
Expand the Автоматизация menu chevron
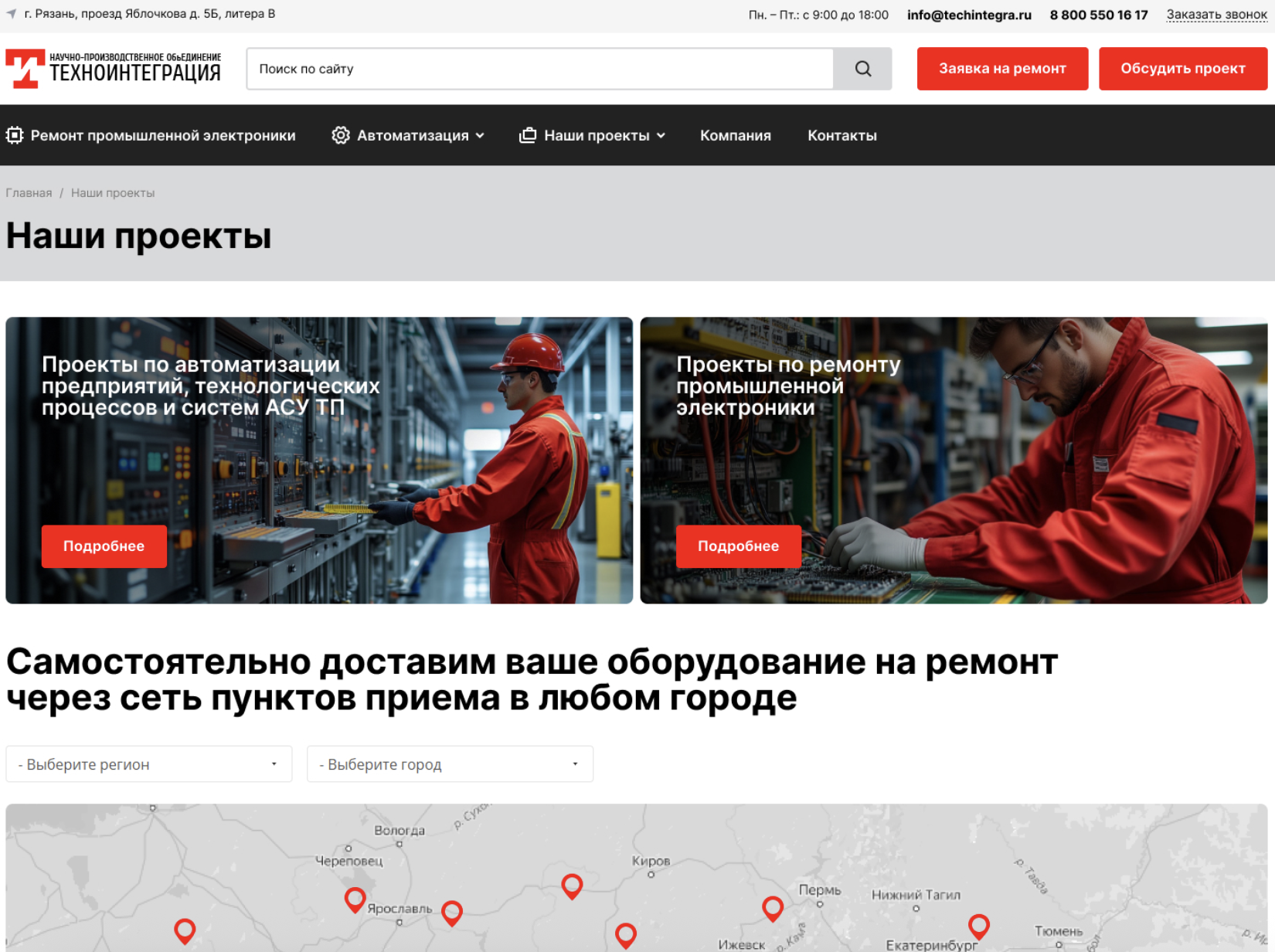coord(480,135)
